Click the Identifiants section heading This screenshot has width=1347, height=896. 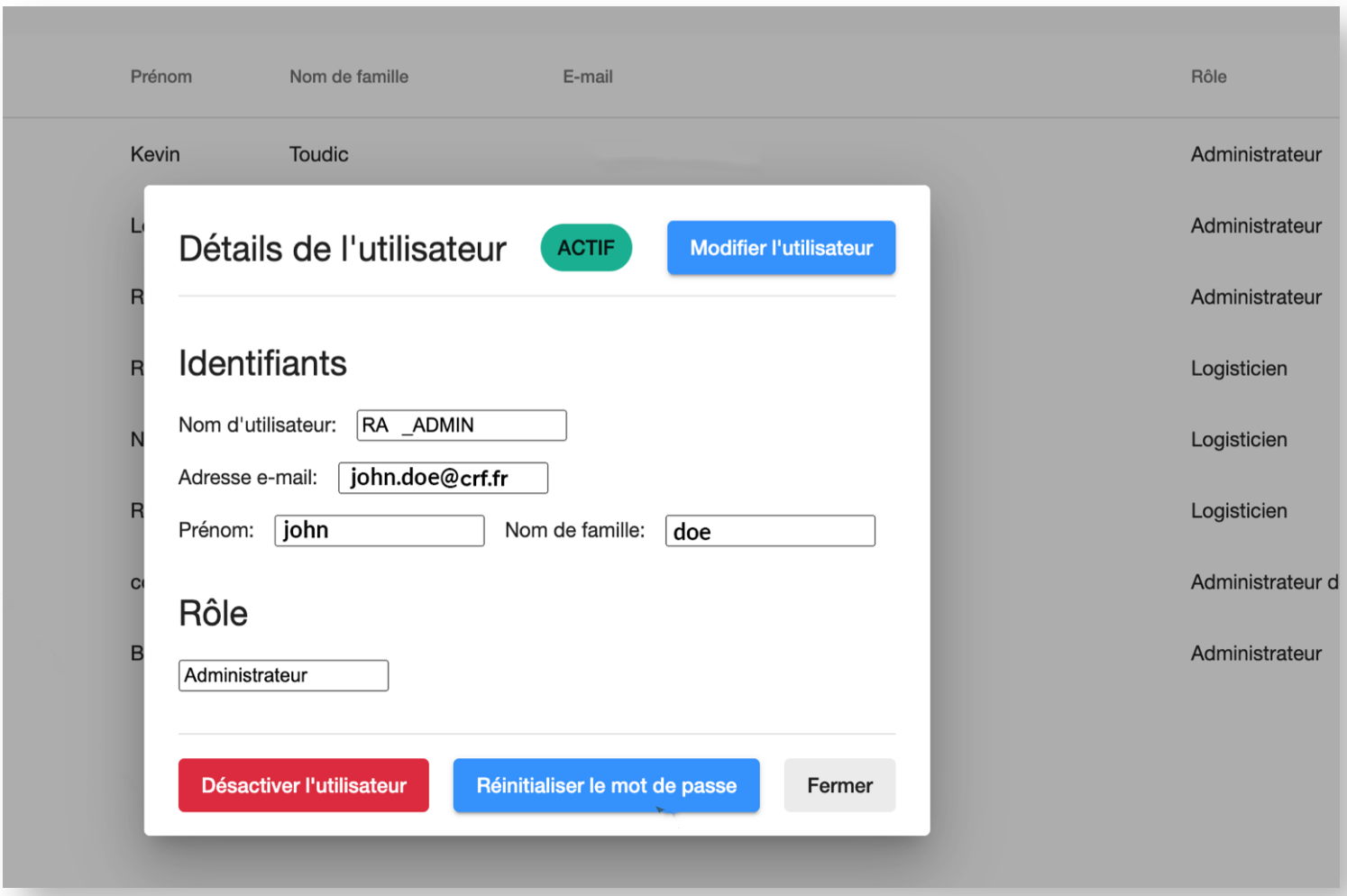click(262, 363)
